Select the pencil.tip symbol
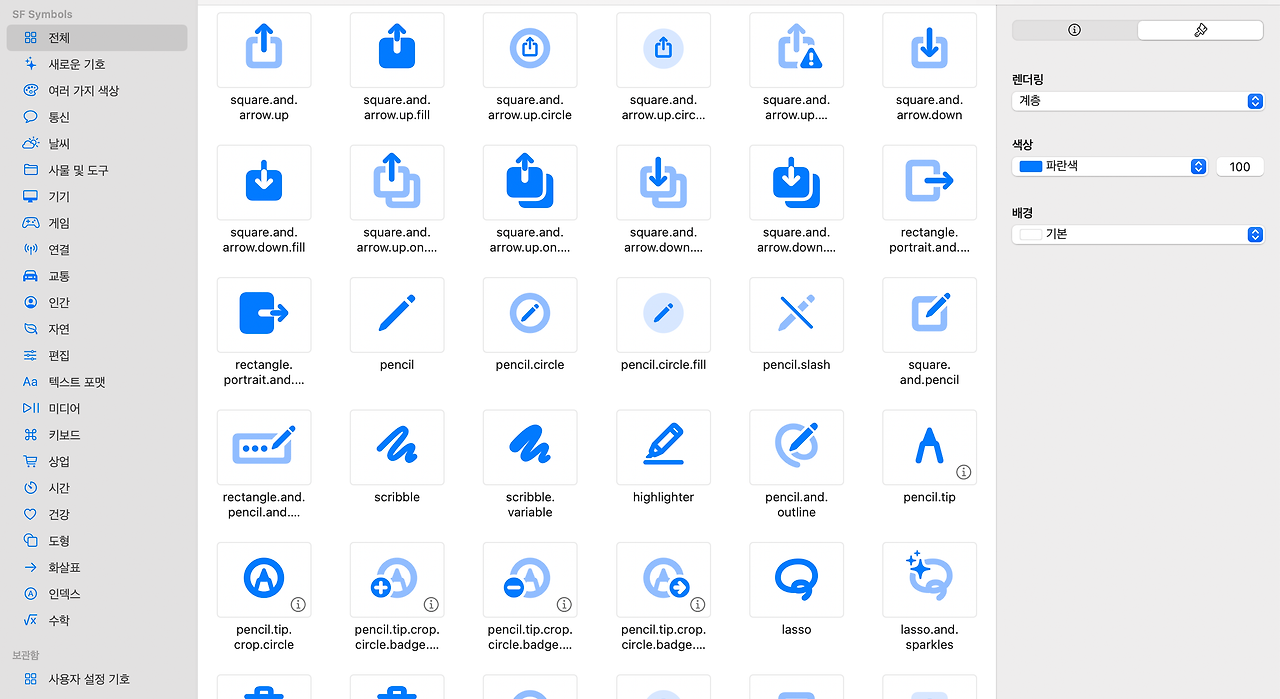1280x699 pixels. click(930, 447)
